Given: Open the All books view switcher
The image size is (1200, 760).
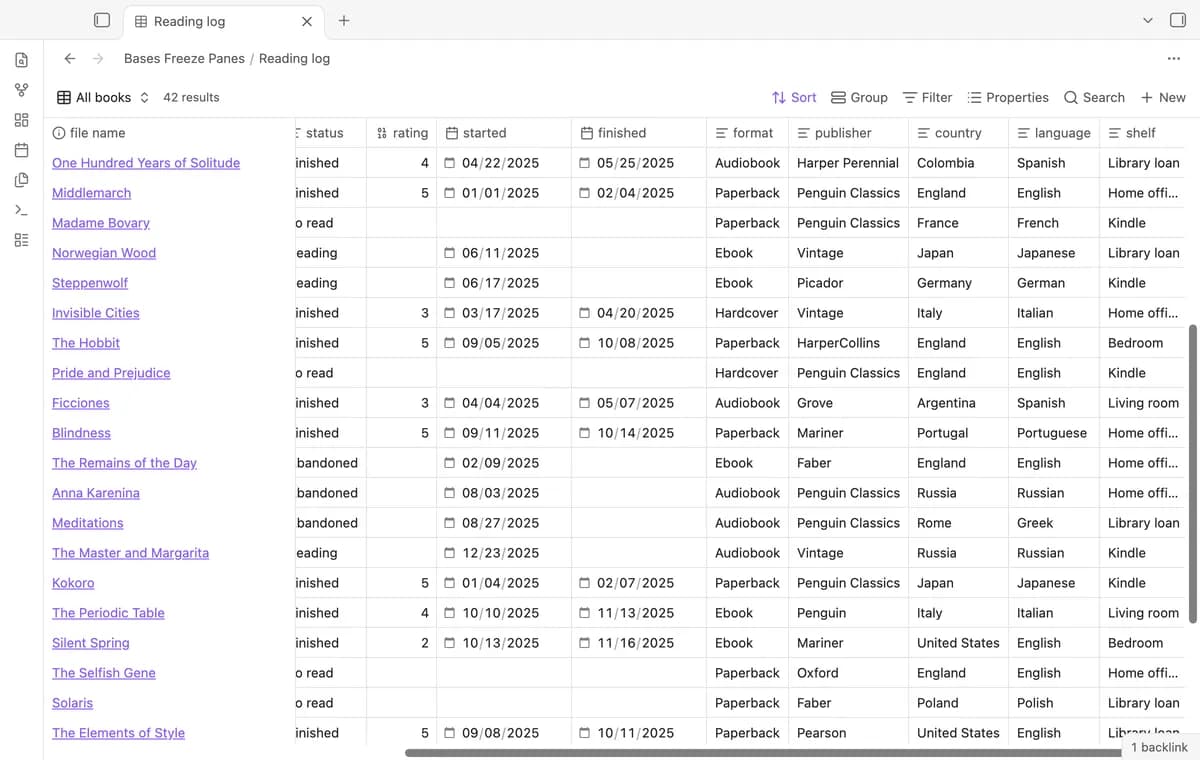Looking at the screenshot, I should (x=103, y=97).
